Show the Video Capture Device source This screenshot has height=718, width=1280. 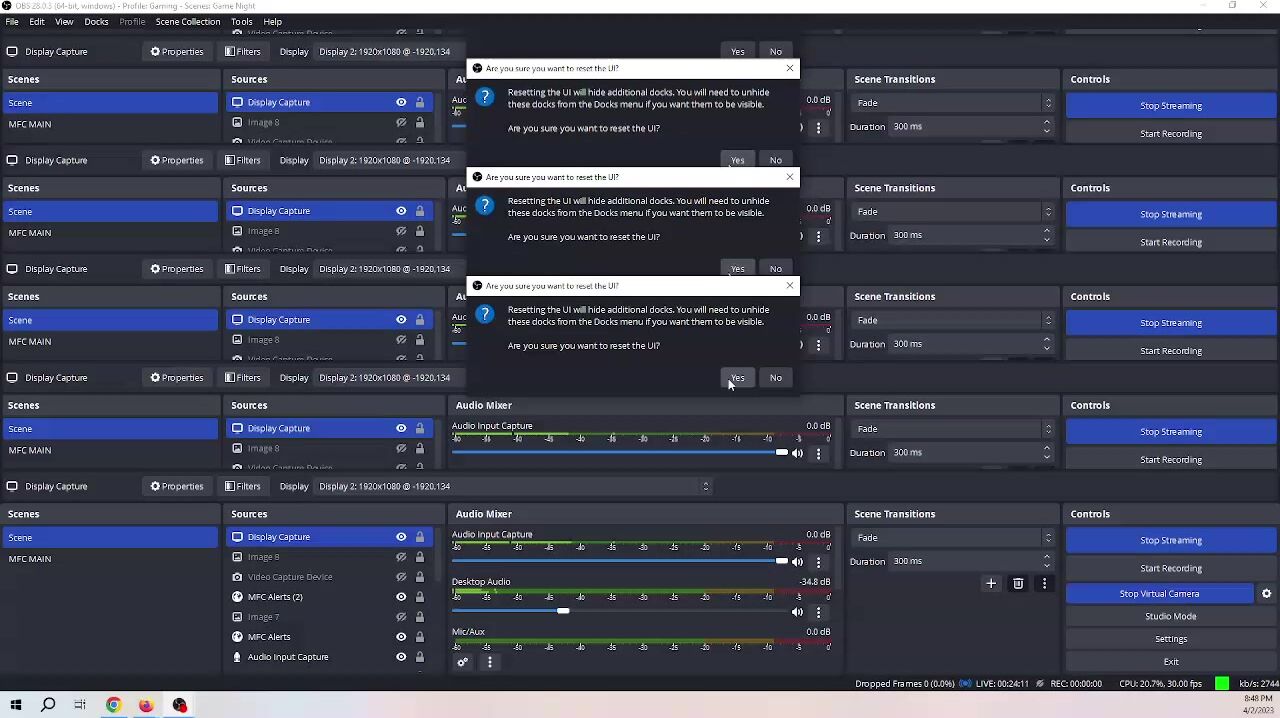point(401,577)
